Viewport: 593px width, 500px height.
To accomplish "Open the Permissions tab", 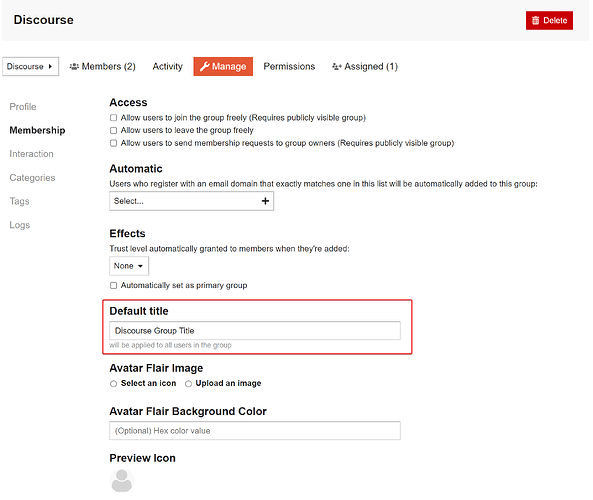I will 289,67.
